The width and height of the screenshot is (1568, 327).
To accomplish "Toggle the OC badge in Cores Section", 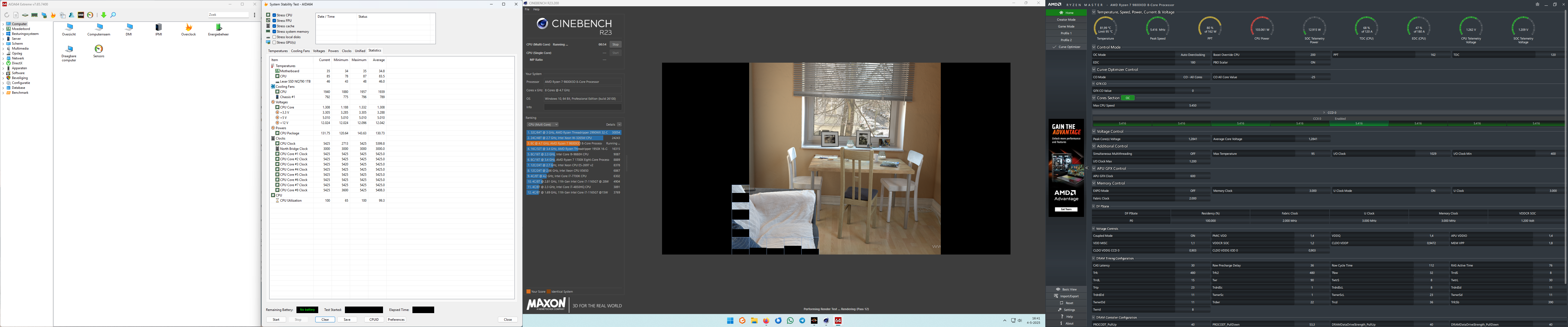I will tap(1127, 98).
